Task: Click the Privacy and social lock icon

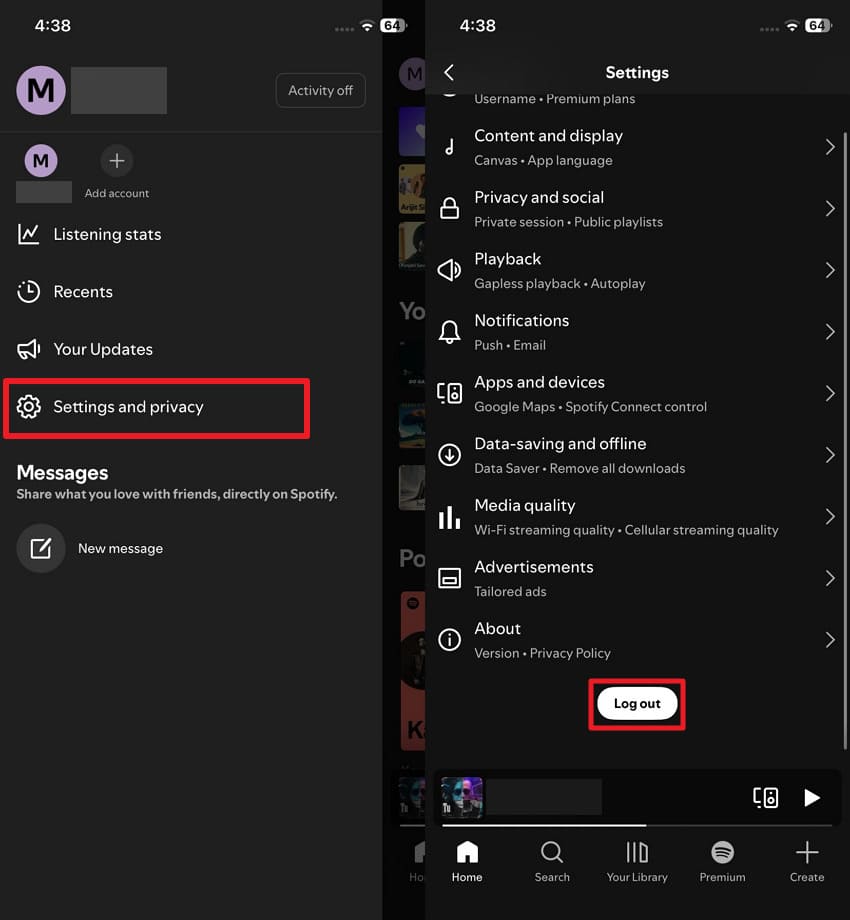Action: pos(449,208)
